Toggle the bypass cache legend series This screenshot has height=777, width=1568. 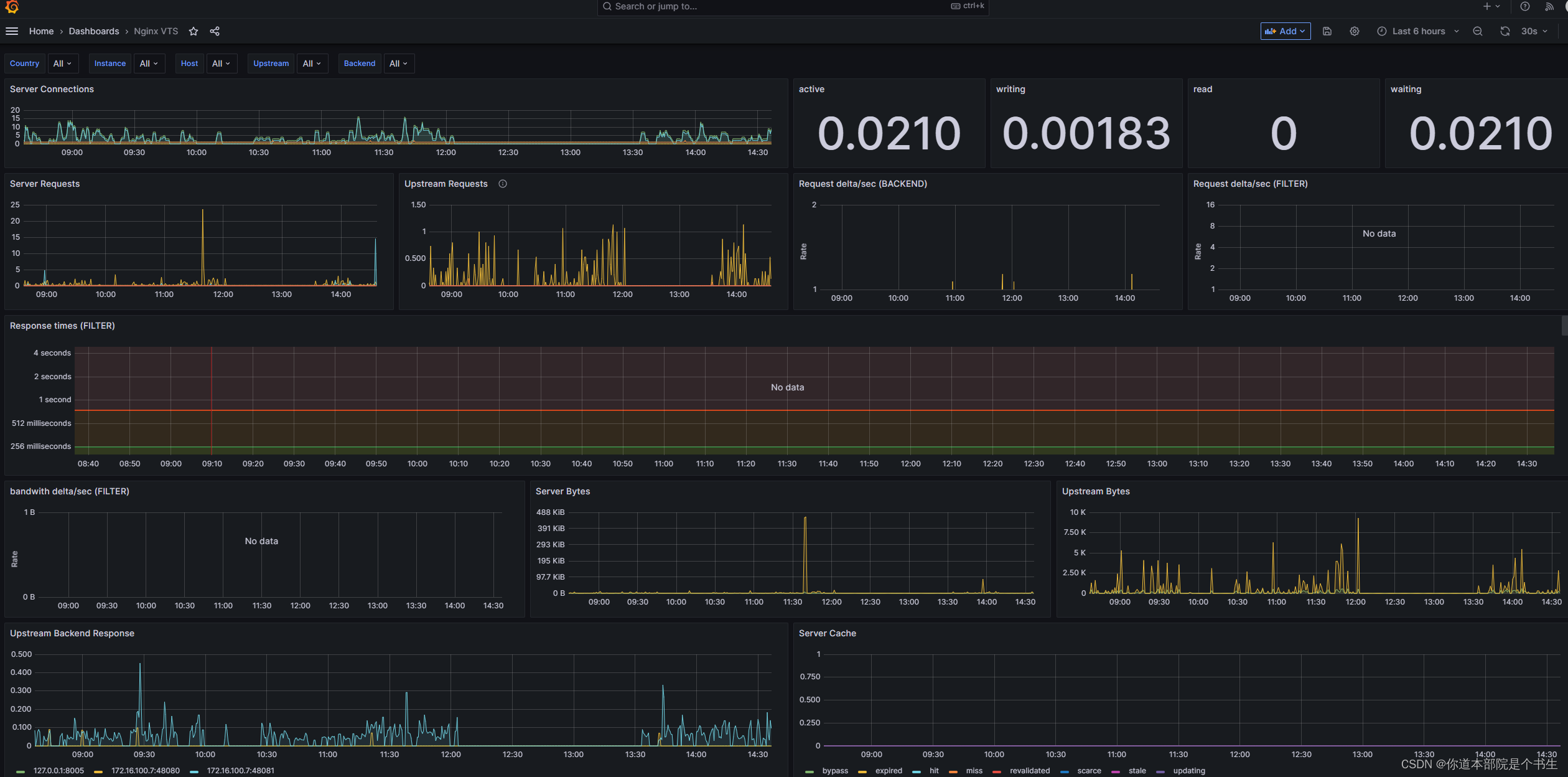pyautogui.click(x=834, y=771)
